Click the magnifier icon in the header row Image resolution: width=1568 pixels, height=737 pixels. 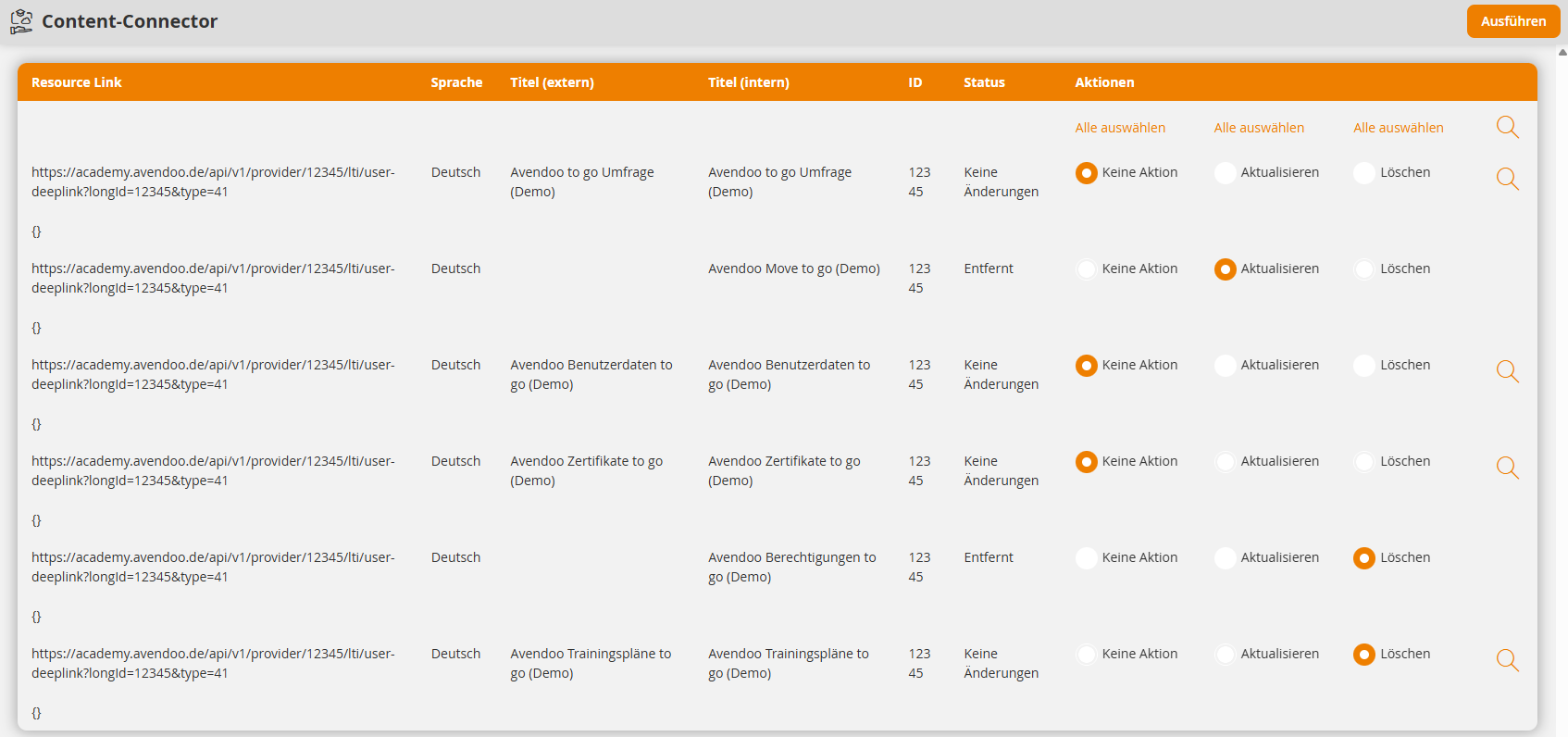[x=1507, y=127]
